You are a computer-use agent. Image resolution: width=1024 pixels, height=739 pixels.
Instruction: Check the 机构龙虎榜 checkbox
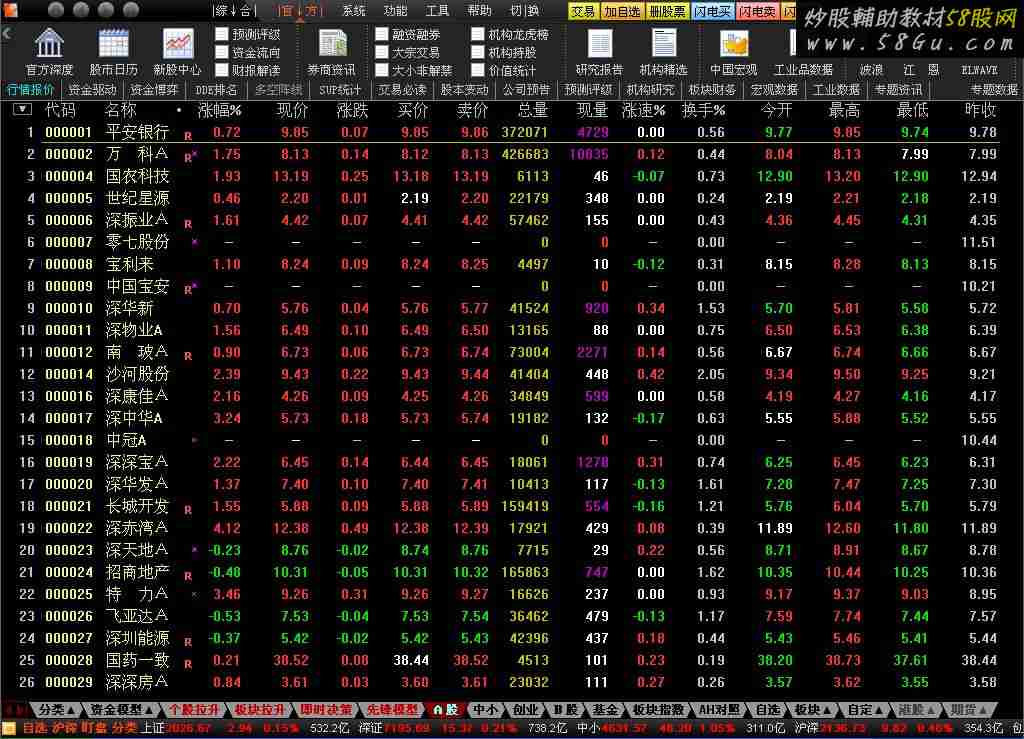click(478, 34)
